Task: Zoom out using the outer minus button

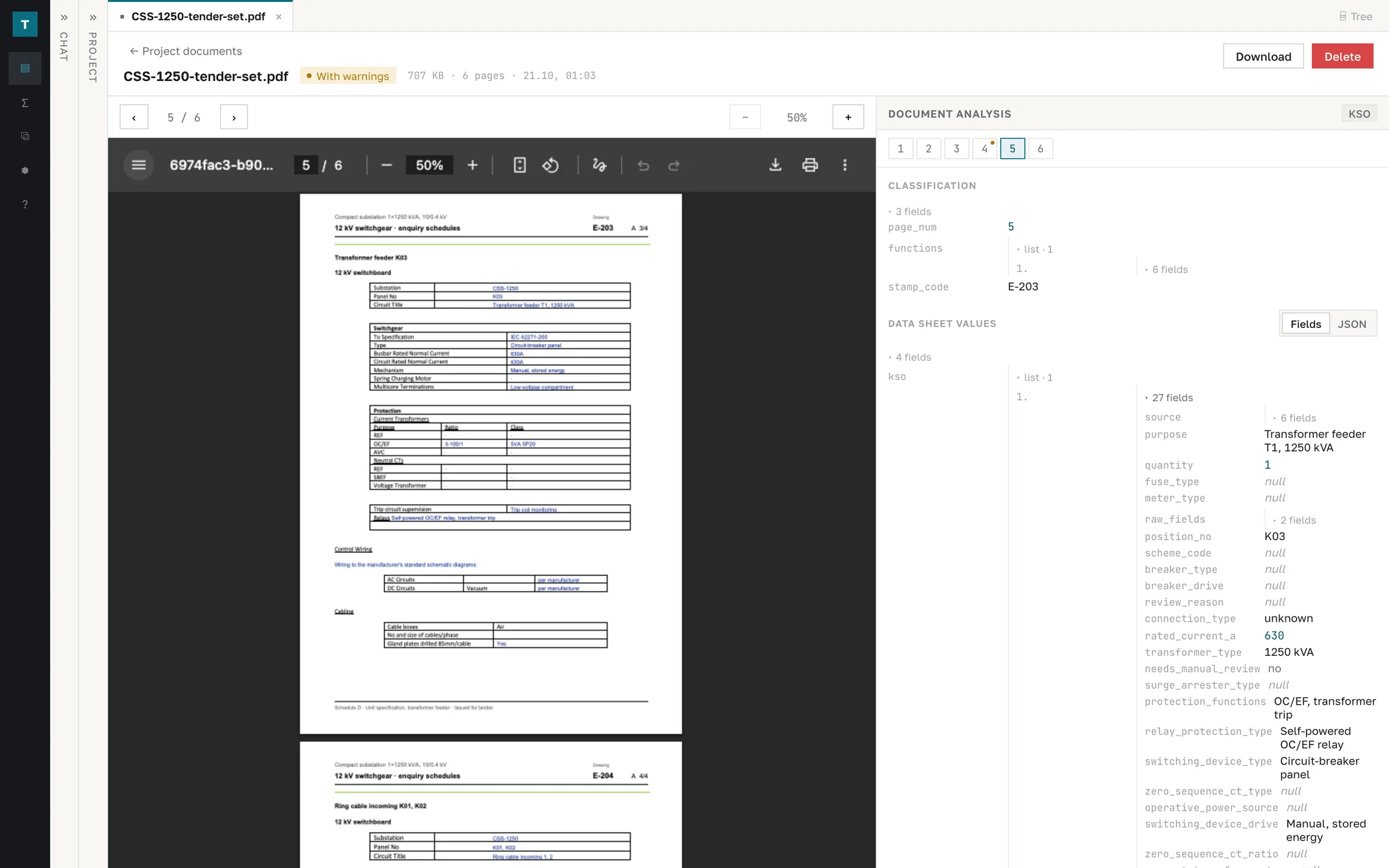Action: click(x=745, y=117)
